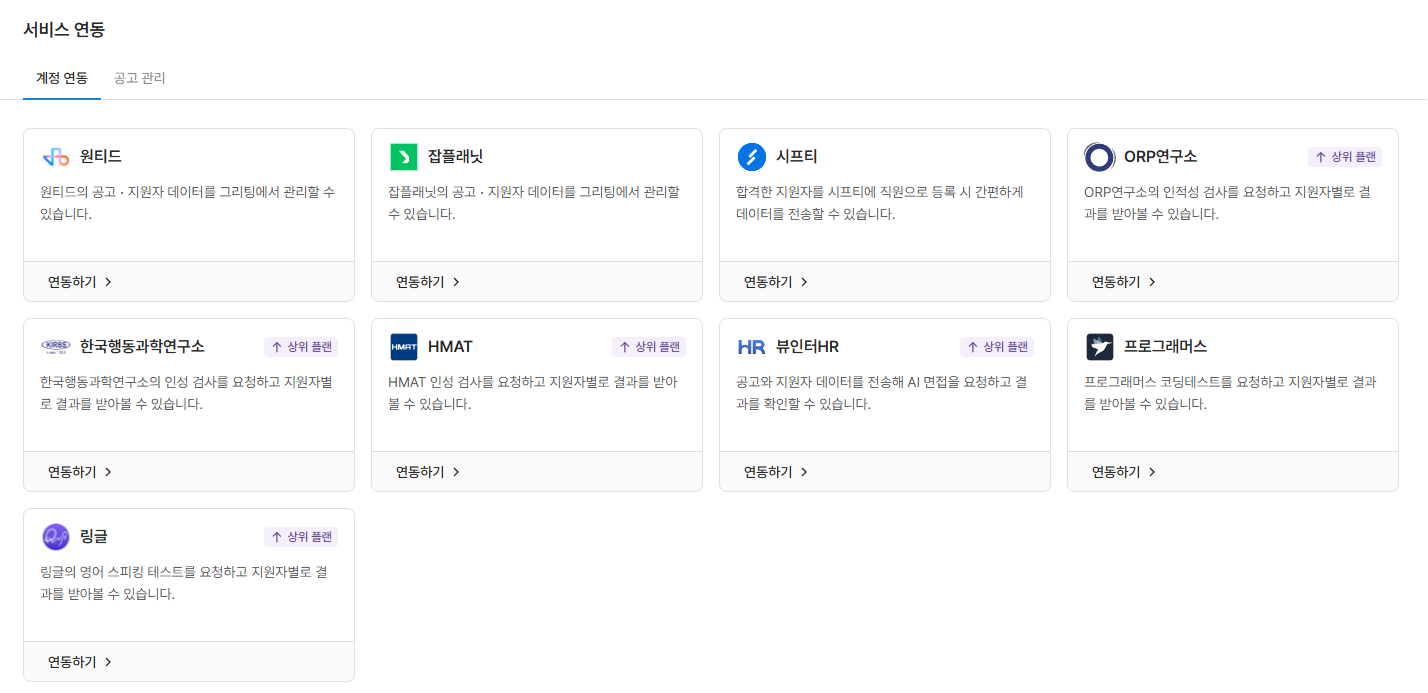1428x693 pixels.
Task: Click the Wanted (원티드) logo icon
Action: 56,157
